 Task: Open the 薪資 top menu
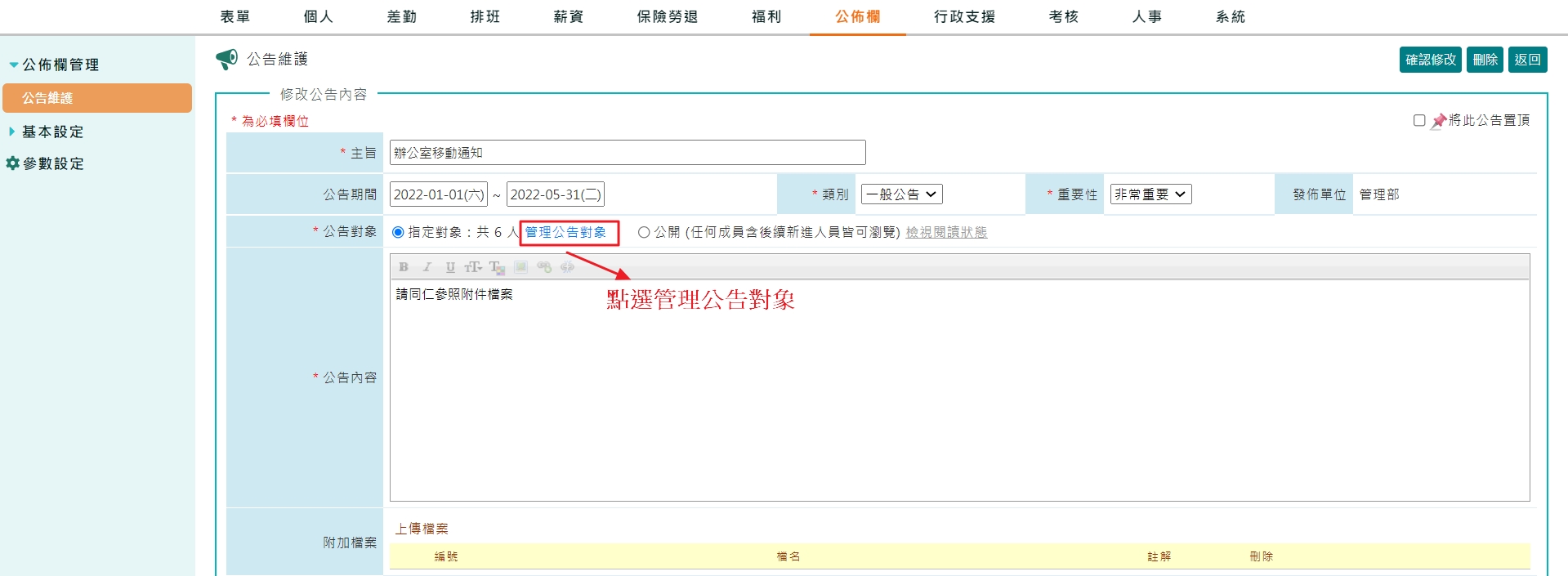point(569,16)
